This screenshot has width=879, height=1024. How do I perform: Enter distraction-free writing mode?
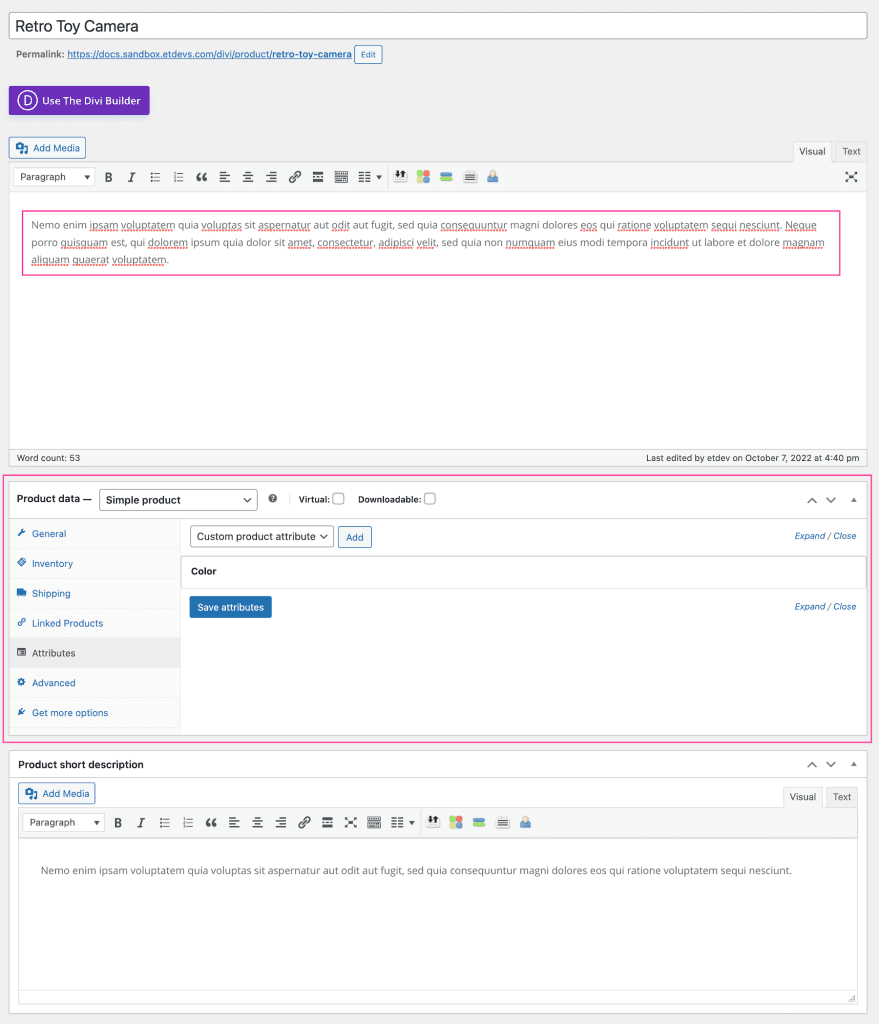[x=851, y=177]
